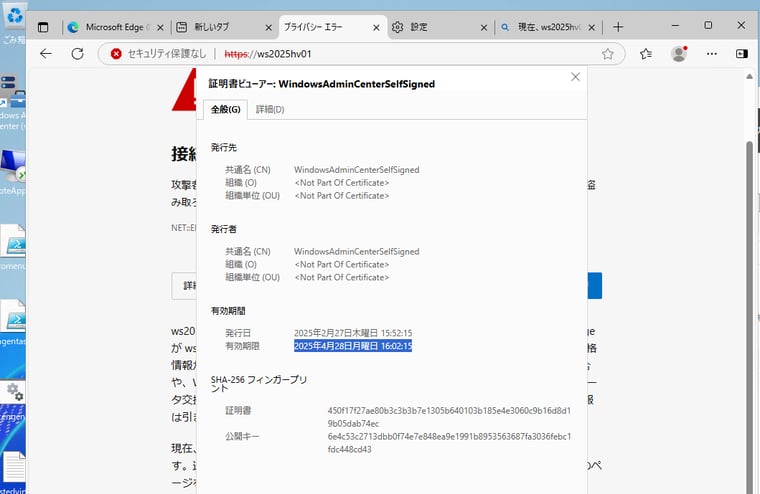Go back with the back arrow

[46, 54]
